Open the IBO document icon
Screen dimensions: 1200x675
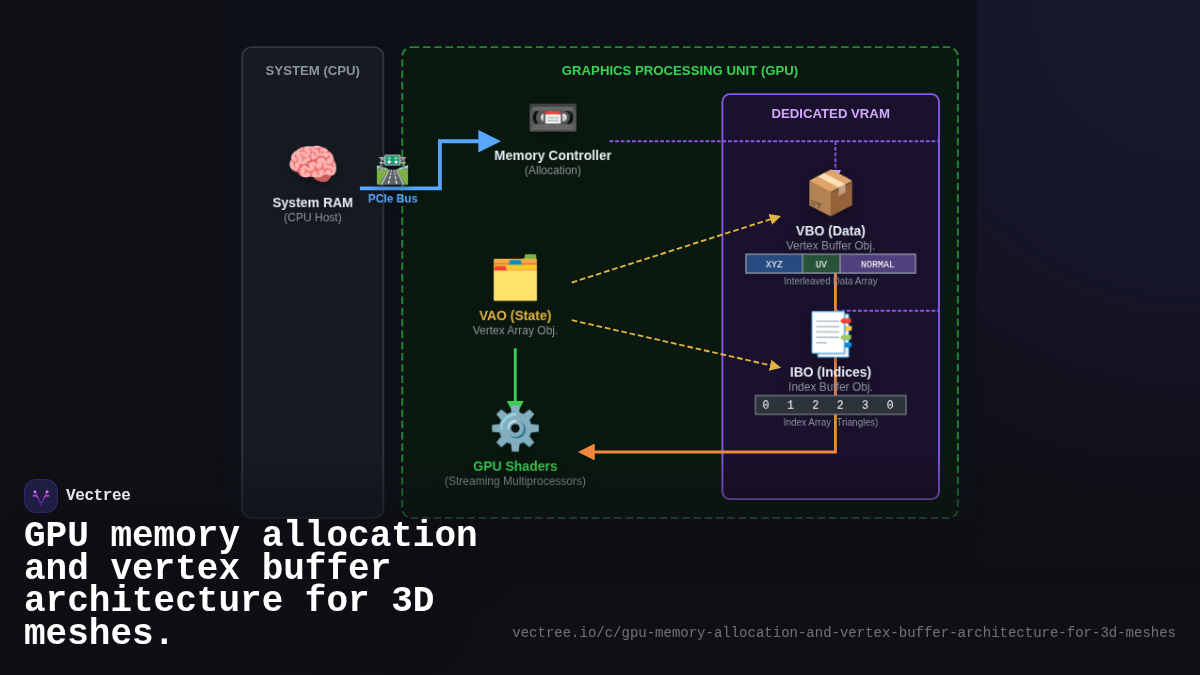pos(829,333)
